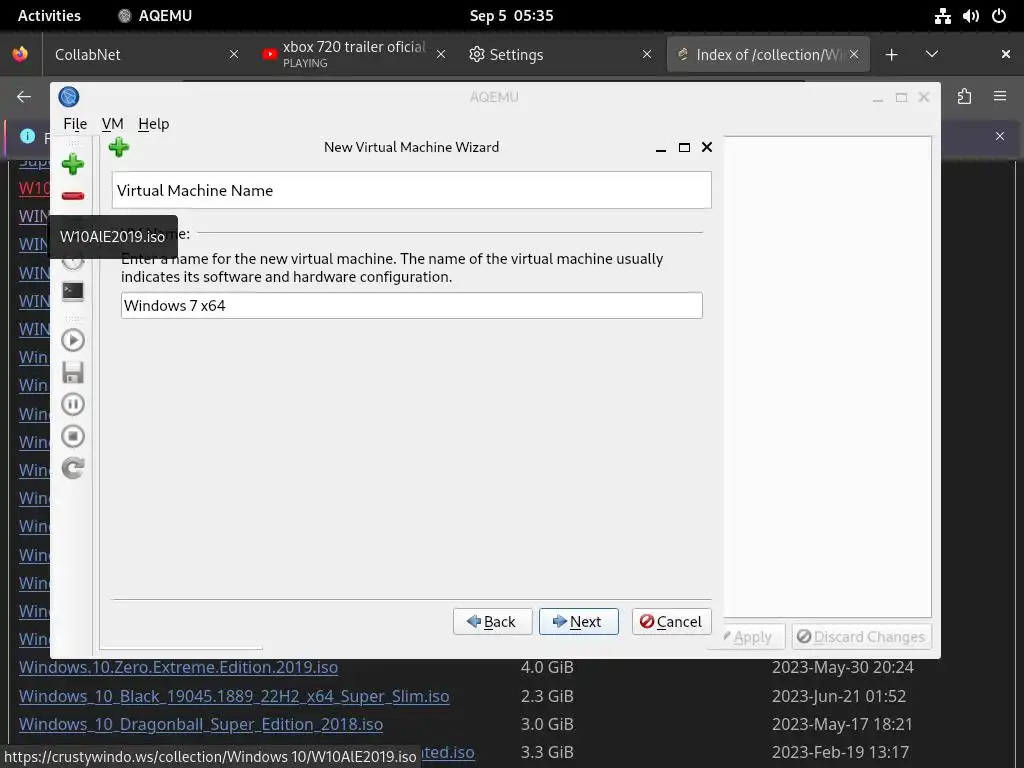Click the 4.0 GiB file size text
Image resolution: width=1024 pixels, height=768 pixels.
click(547, 667)
